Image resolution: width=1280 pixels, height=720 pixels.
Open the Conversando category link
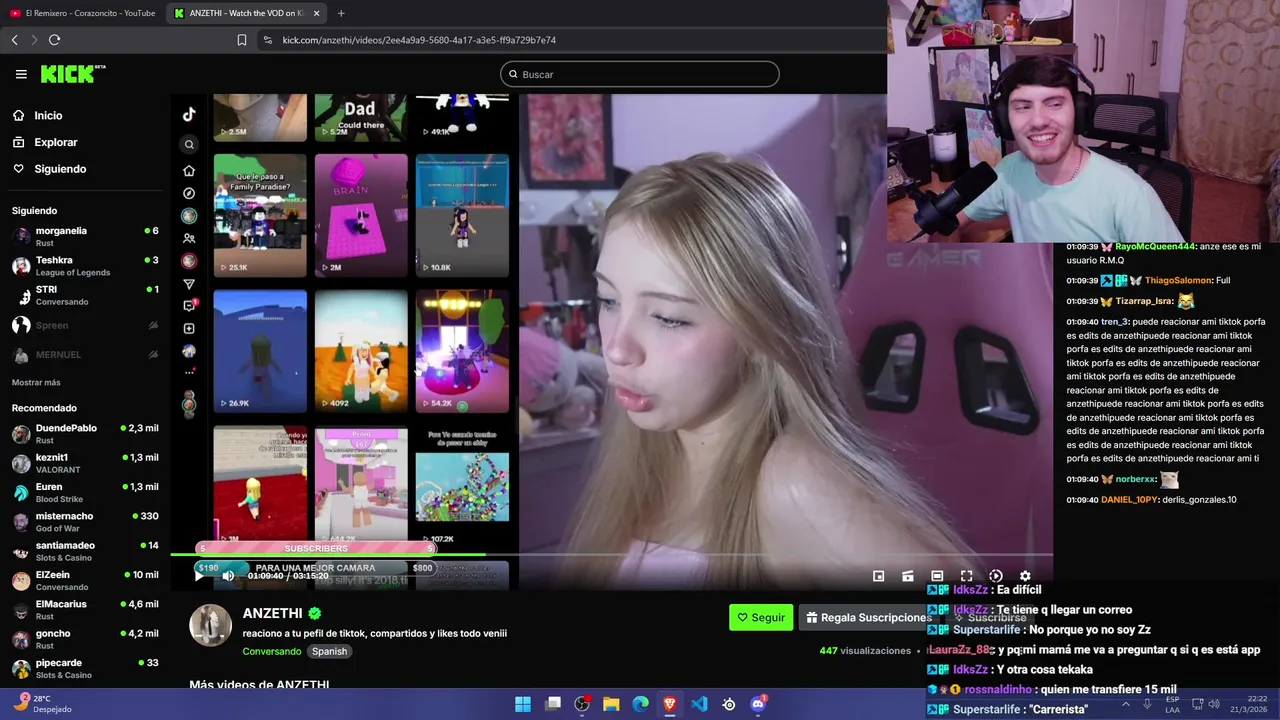pos(271,651)
